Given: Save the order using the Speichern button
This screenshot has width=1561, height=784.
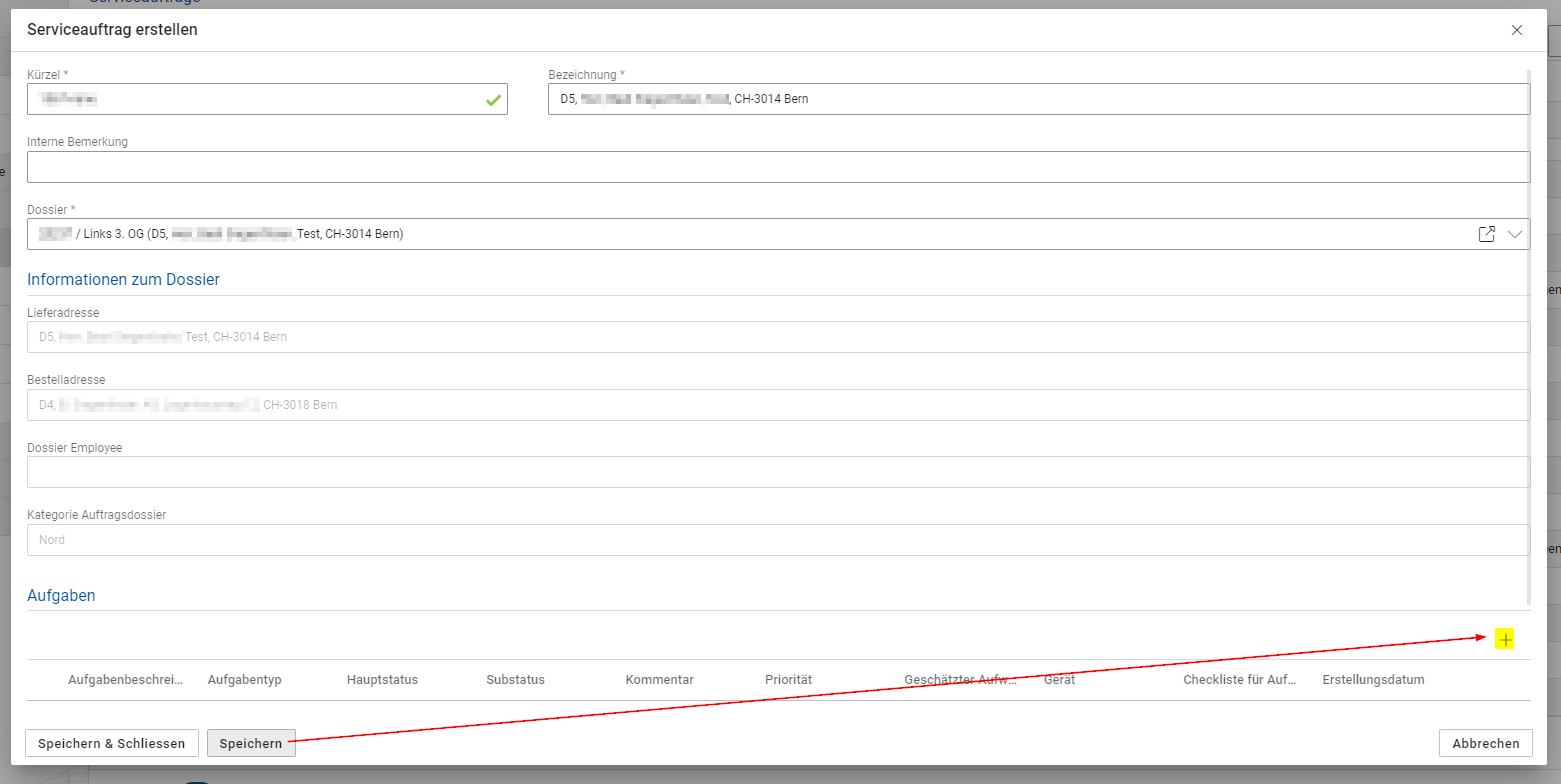Looking at the screenshot, I should 251,743.
